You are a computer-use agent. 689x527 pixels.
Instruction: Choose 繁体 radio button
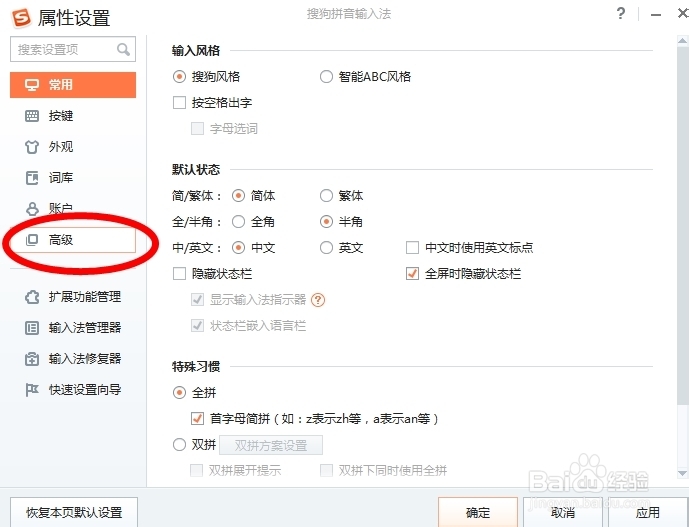(x=326, y=196)
